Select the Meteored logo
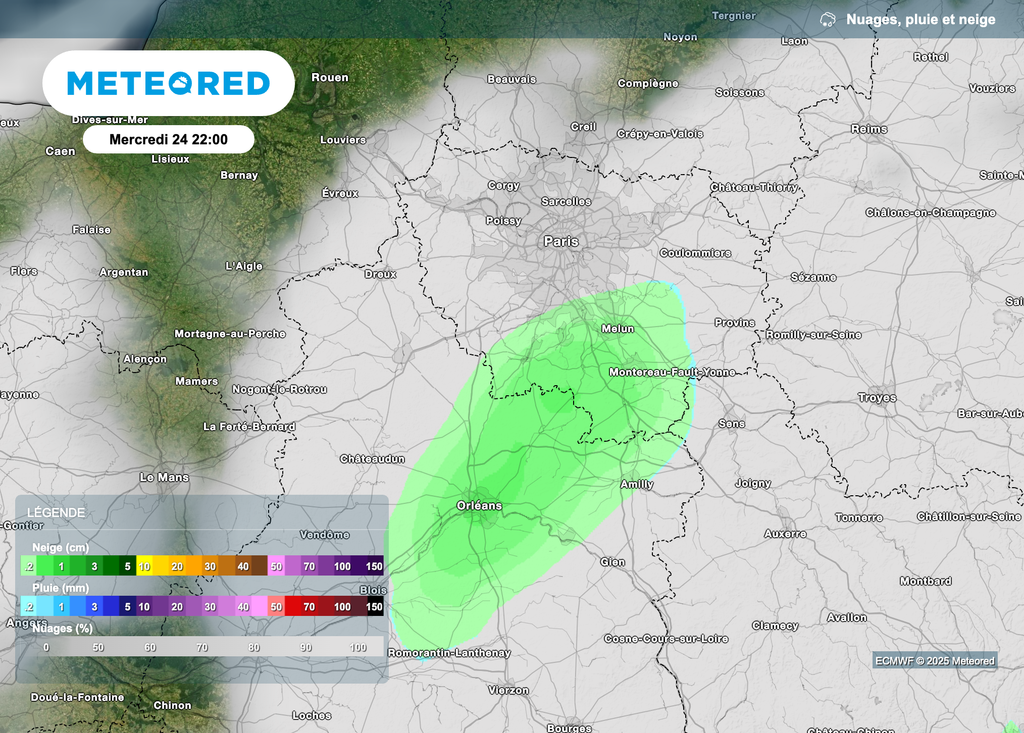The height and width of the screenshot is (733, 1024). 168,83
